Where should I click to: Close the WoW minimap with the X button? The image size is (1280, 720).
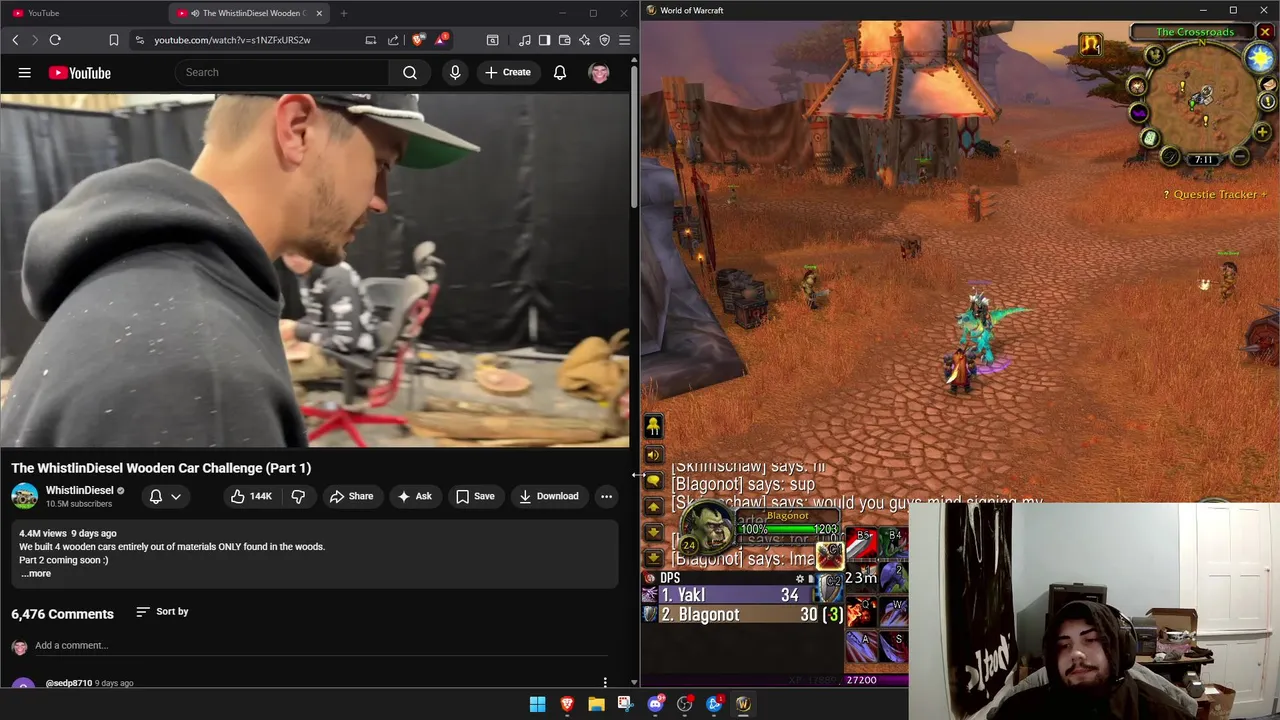pos(1265,32)
